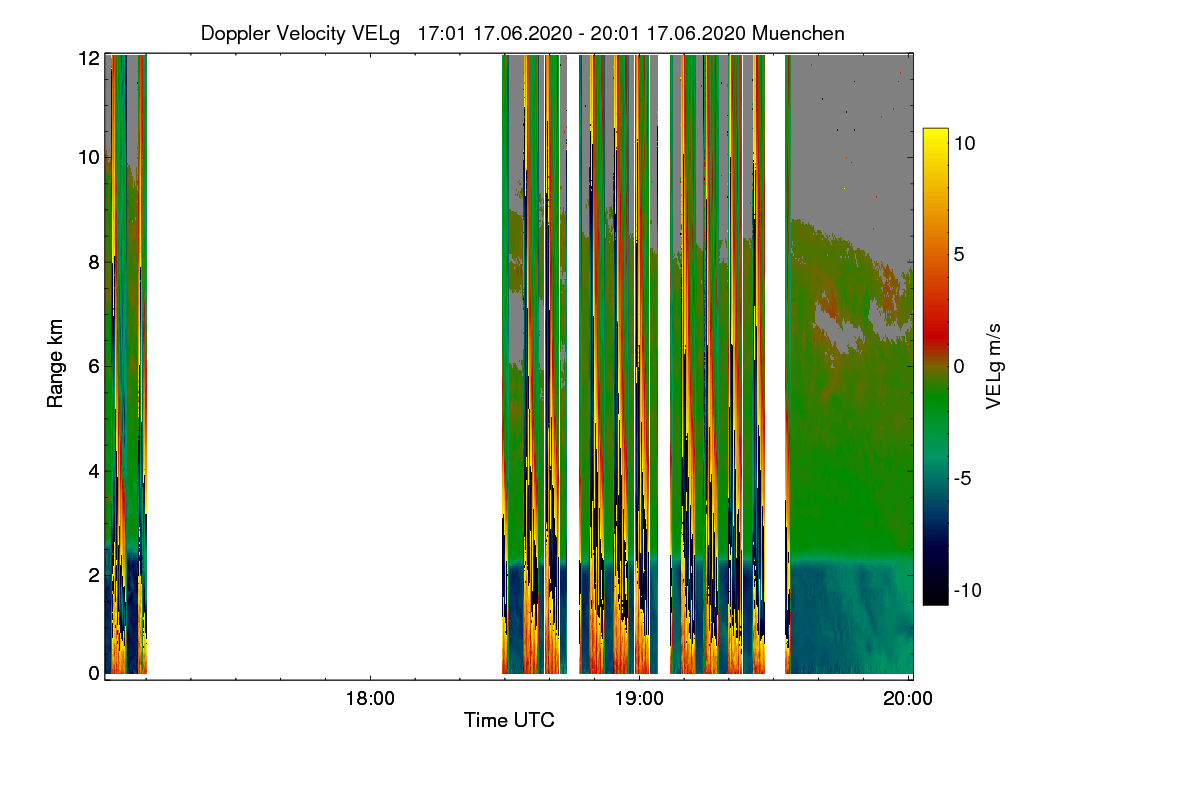Click the grey cloud hole near 19:45
The height and width of the screenshot is (800, 1200).
pyautogui.click(x=840, y=328)
